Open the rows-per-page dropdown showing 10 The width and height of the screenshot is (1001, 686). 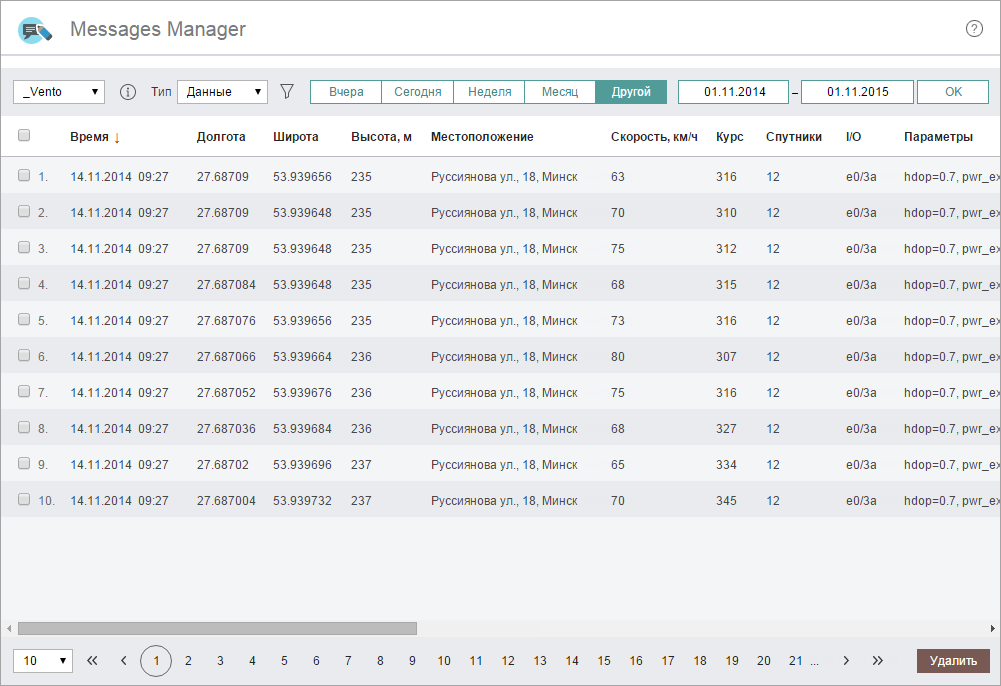point(43,661)
